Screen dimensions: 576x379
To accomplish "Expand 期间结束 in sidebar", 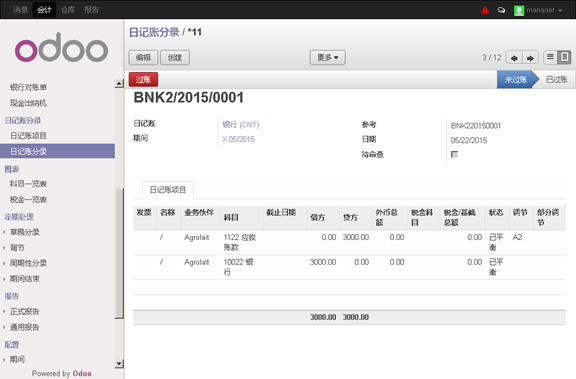I will (x=24, y=279).
